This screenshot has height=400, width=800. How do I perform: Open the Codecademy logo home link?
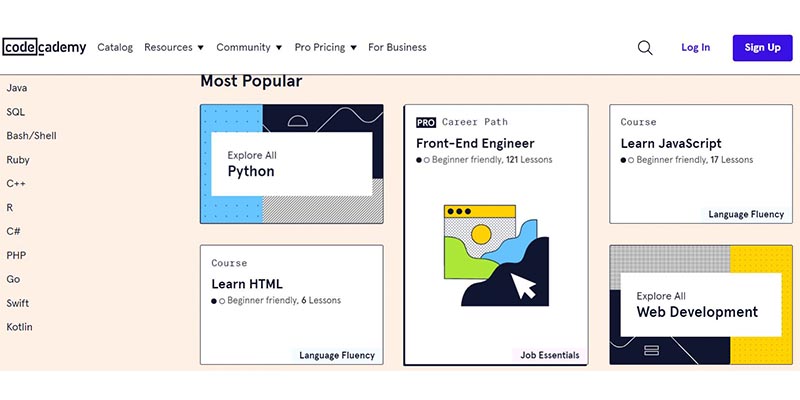(x=44, y=47)
